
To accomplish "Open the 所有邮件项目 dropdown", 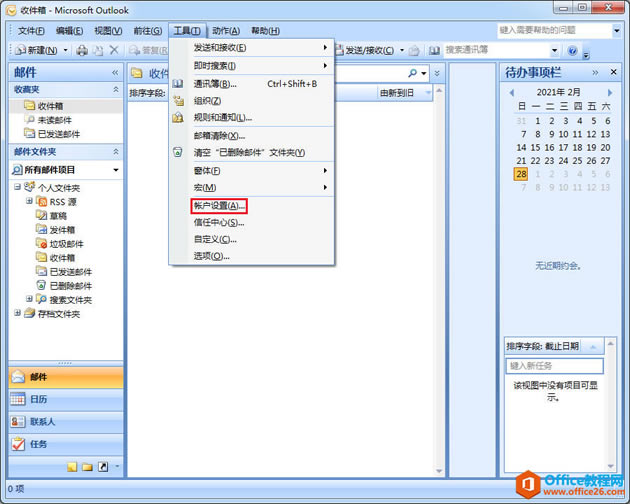I will [x=116, y=170].
